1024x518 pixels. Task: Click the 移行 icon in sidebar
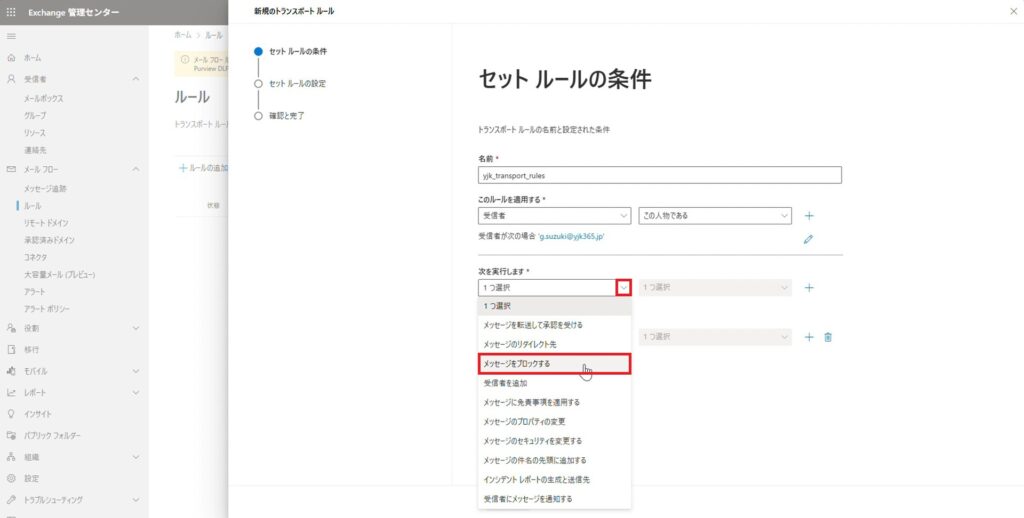tap(11, 349)
